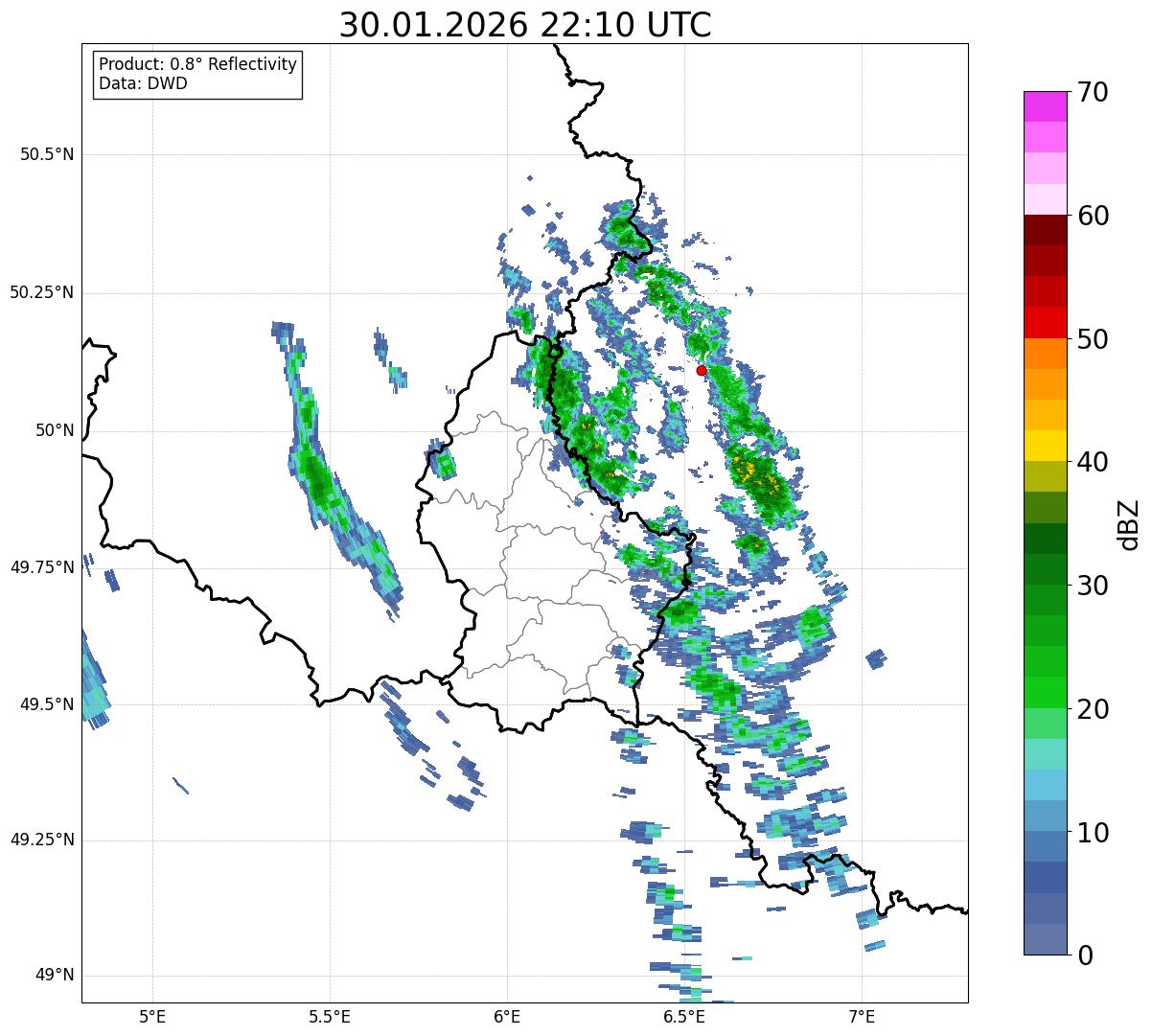
Task: Click the 6°E longitude label
Action: tap(507, 1016)
